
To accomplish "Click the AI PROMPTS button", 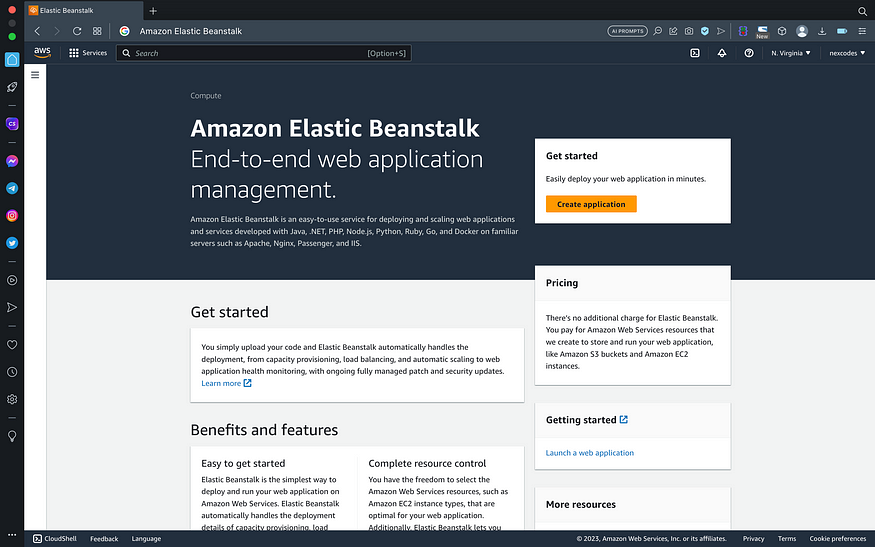I will (627, 31).
